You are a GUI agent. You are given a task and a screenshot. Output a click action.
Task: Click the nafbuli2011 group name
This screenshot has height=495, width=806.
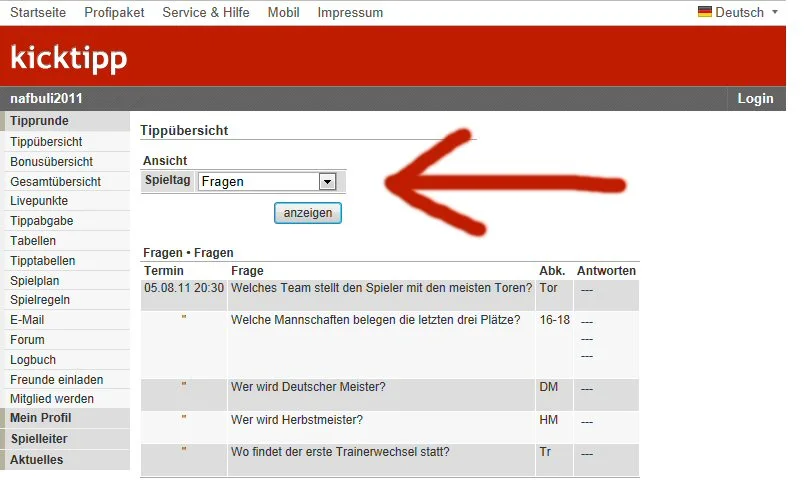[46, 98]
